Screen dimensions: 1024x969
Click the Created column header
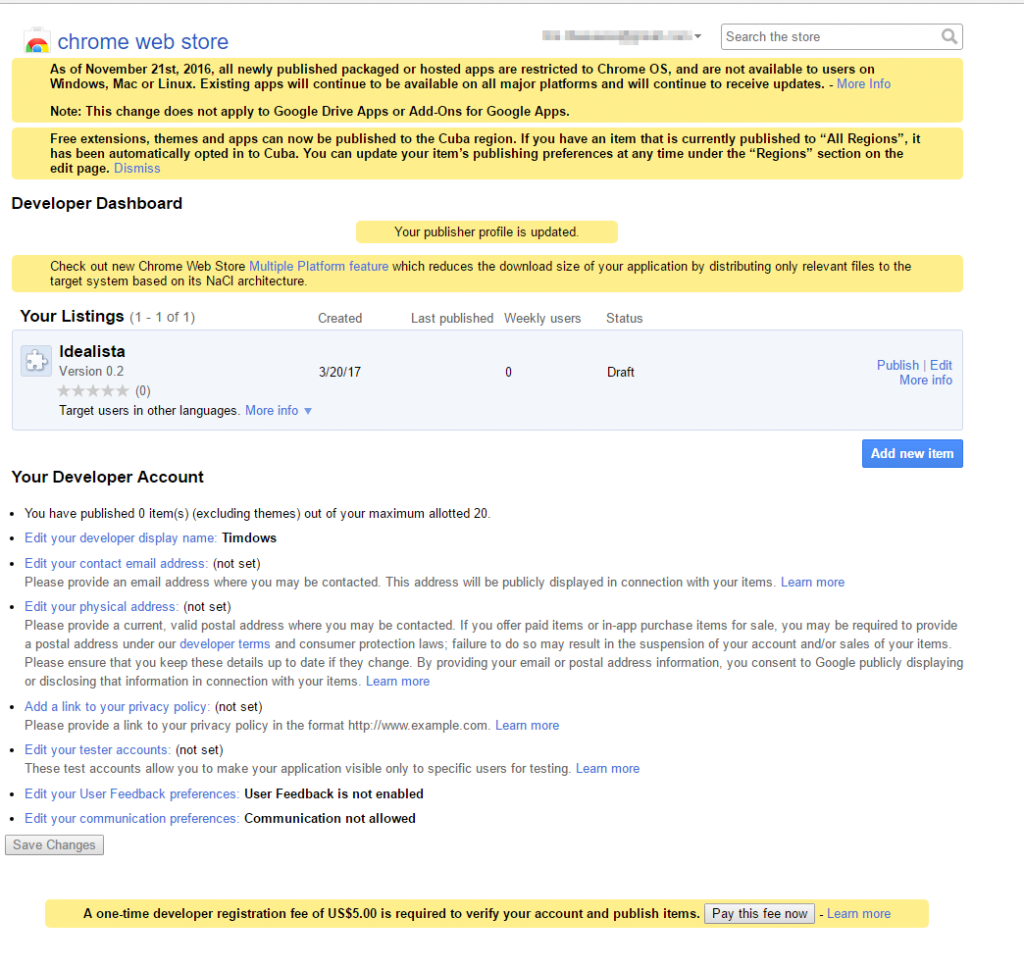pos(340,318)
